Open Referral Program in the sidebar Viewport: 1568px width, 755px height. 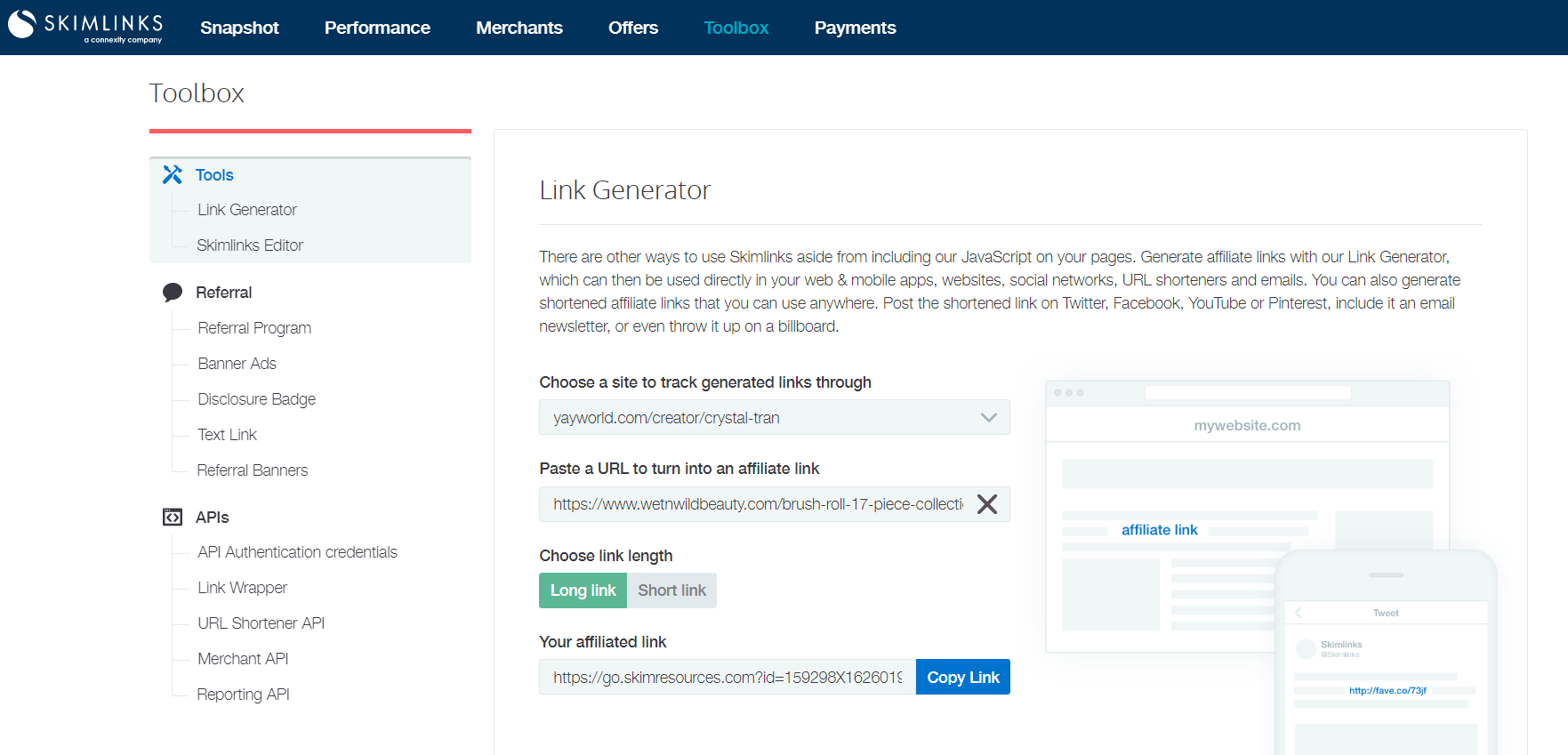click(x=254, y=328)
